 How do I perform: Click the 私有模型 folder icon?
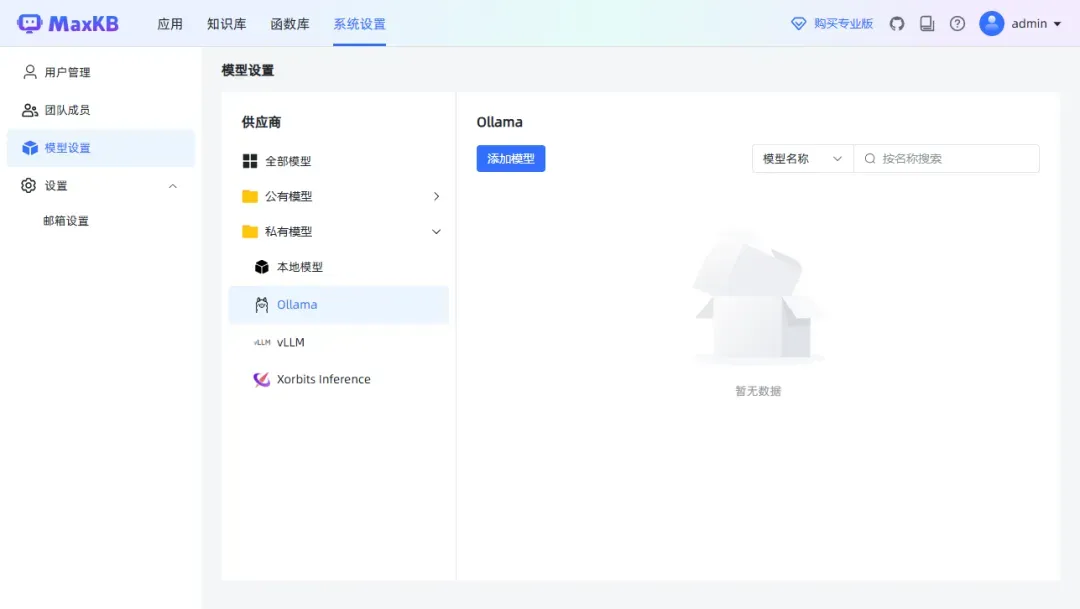(250, 231)
